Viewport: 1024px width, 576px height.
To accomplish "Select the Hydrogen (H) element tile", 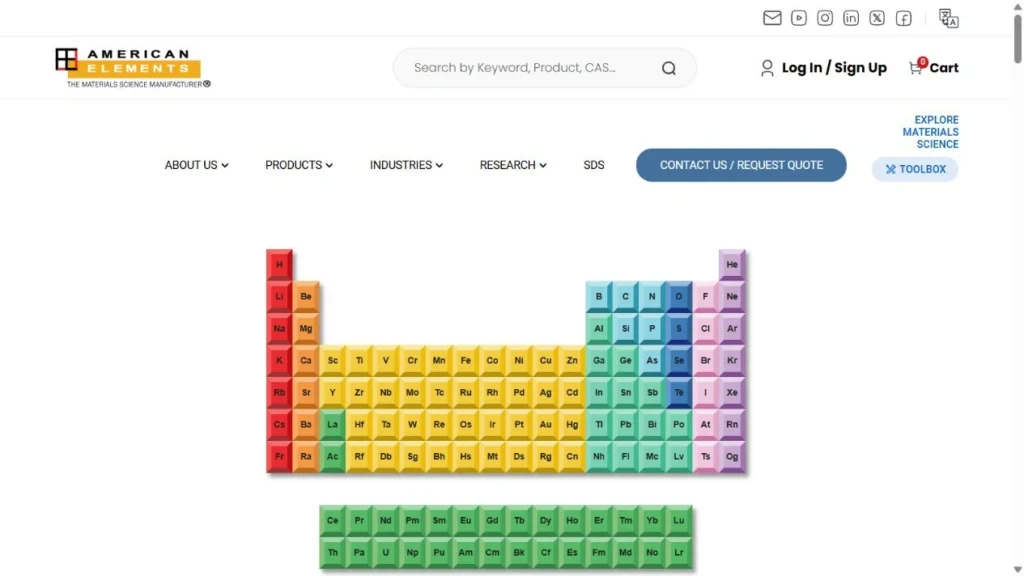I will tap(279, 264).
